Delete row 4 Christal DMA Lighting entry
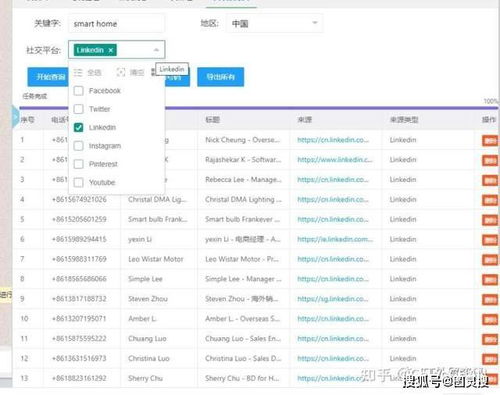500x395 pixels. click(490, 200)
